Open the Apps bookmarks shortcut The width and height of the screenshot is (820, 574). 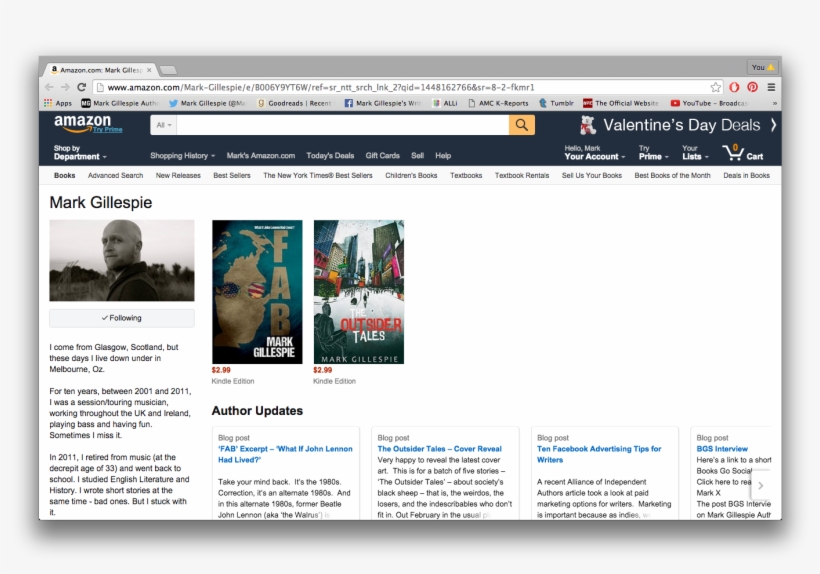coord(58,103)
